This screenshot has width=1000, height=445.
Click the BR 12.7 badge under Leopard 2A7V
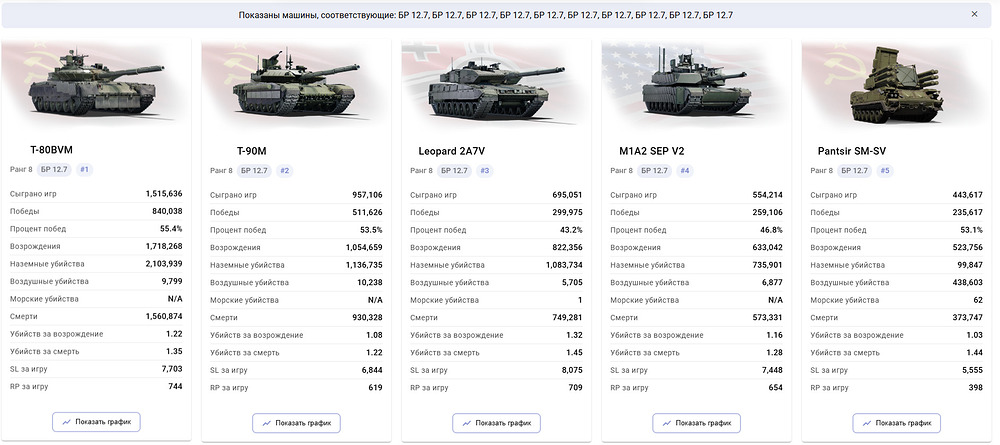click(455, 171)
